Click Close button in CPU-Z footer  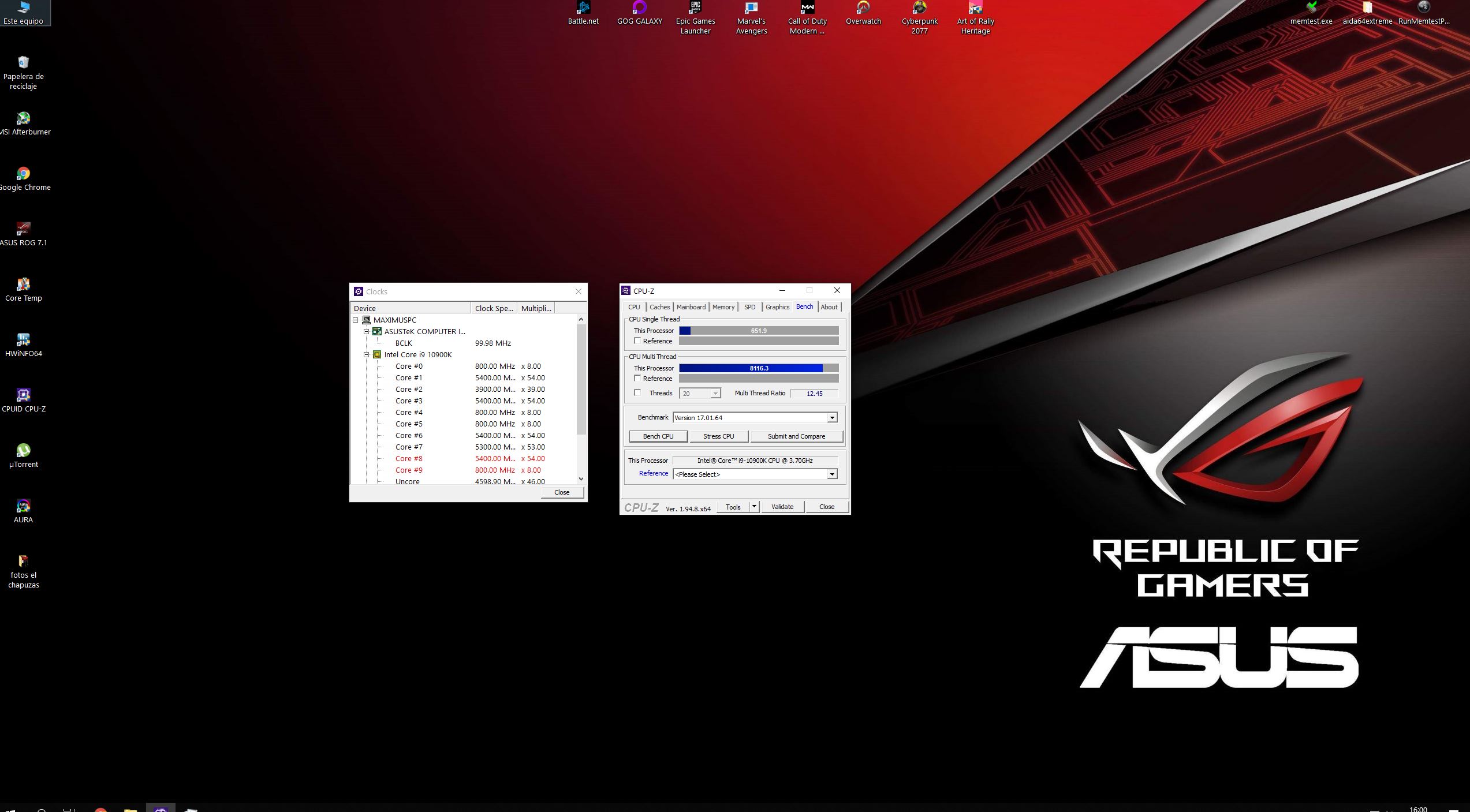tap(827, 507)
